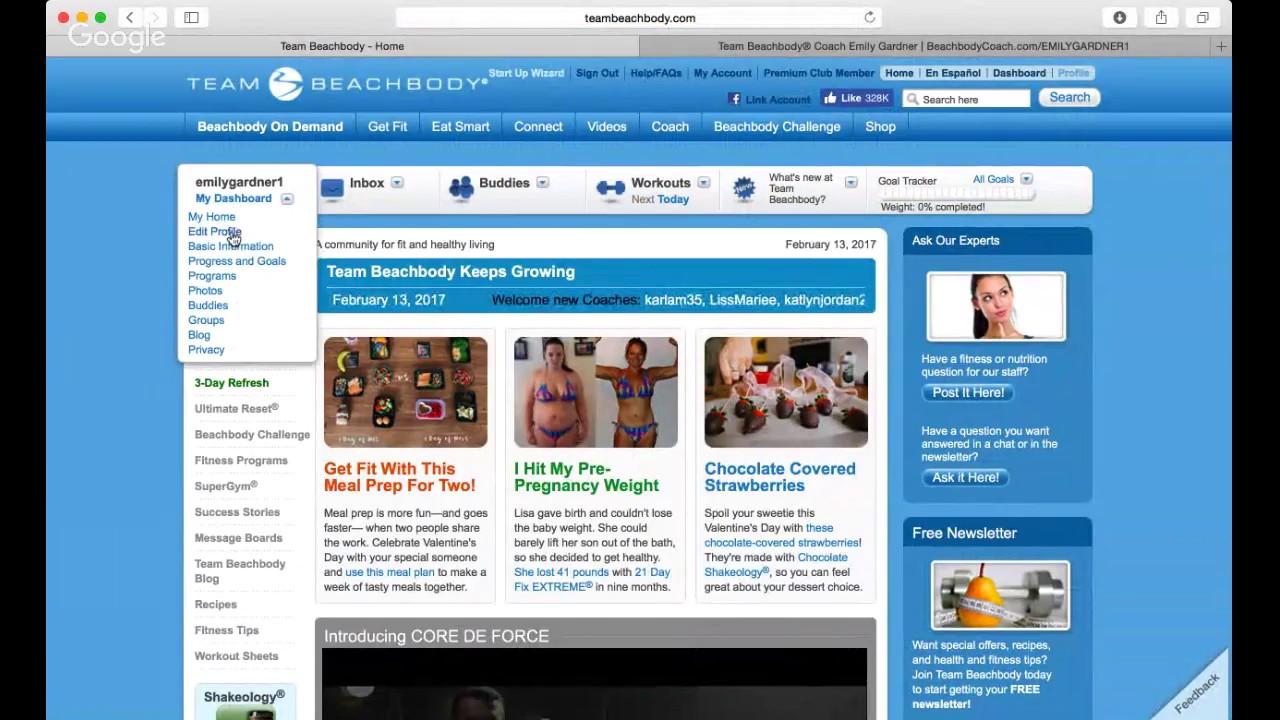The height and width of the screenshot is (720, 1280).
Task: Click the Inbox envelope icon
Action: [332, 187]
